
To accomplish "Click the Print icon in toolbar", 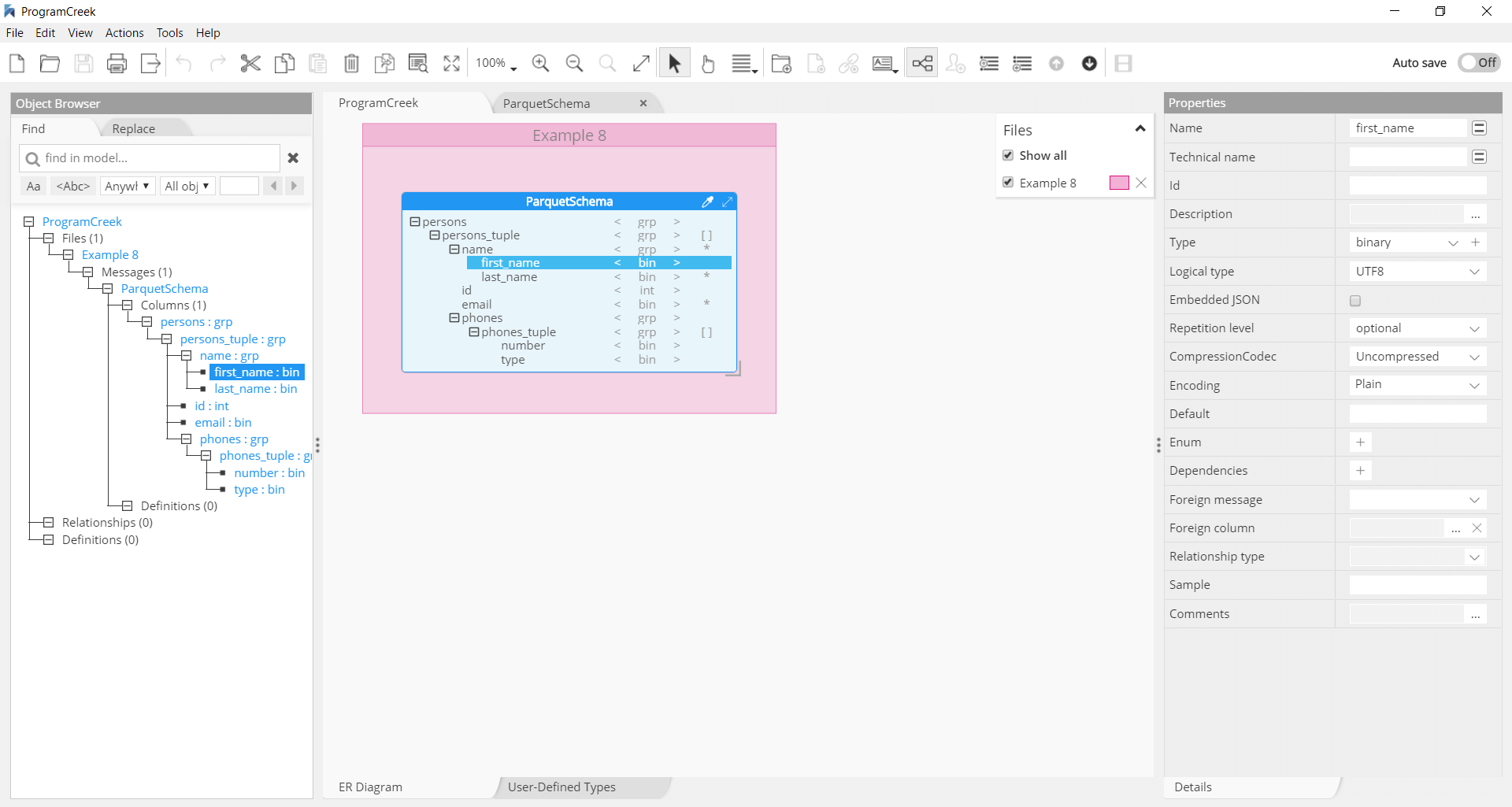I will [117, 63].
